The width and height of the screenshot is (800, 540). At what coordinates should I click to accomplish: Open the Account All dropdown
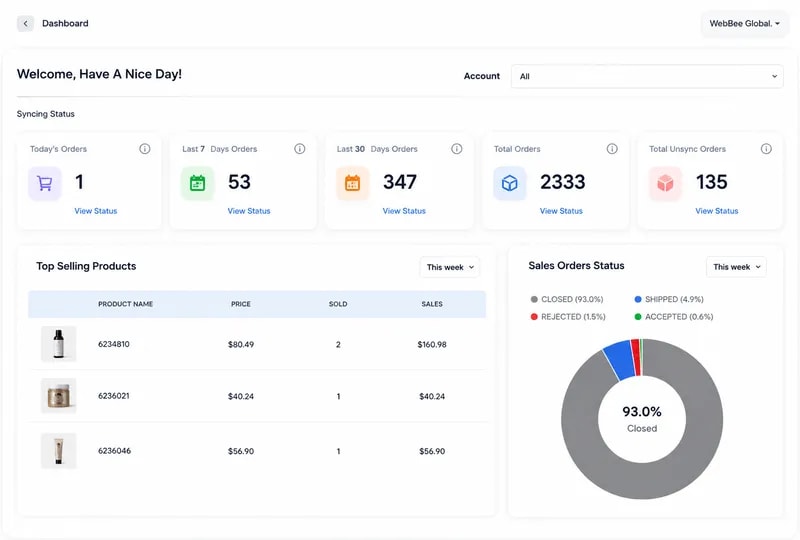click(647, 76)
